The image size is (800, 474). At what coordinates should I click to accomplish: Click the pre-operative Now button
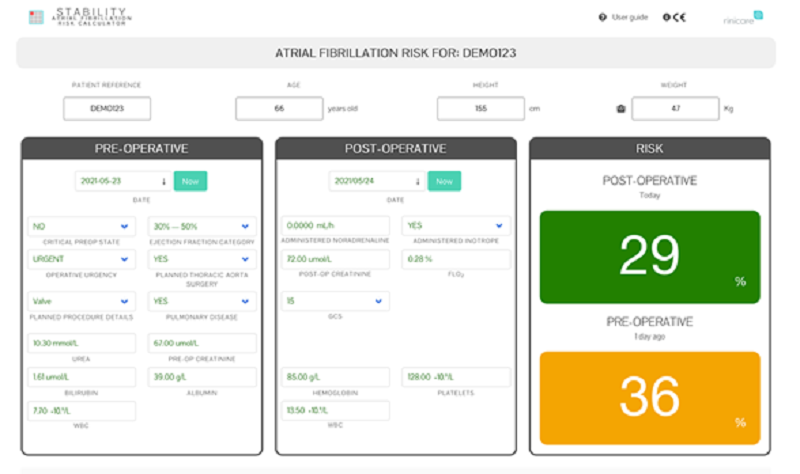pos(190,181)
